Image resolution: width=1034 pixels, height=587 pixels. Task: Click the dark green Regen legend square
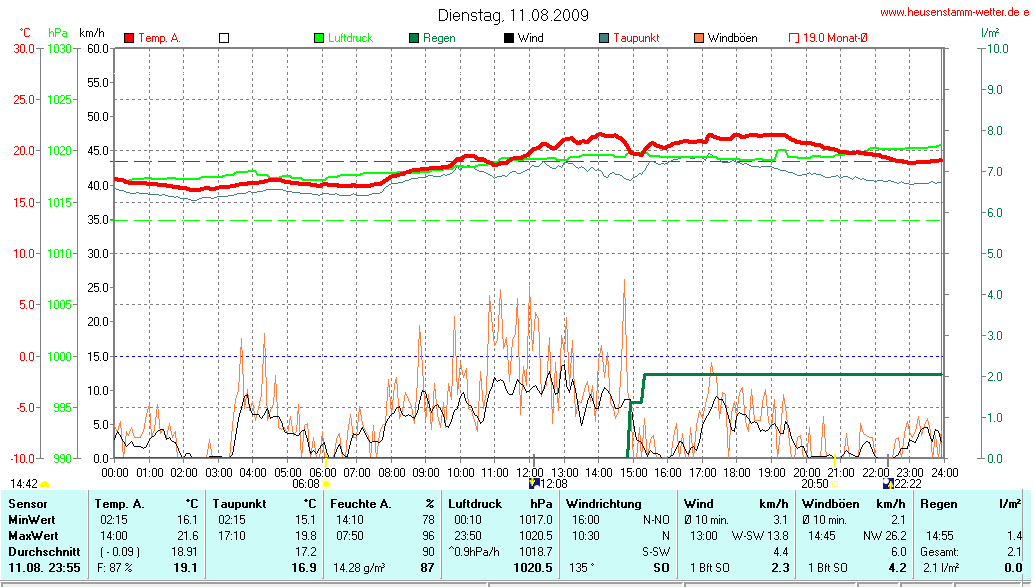coord(413,38)
